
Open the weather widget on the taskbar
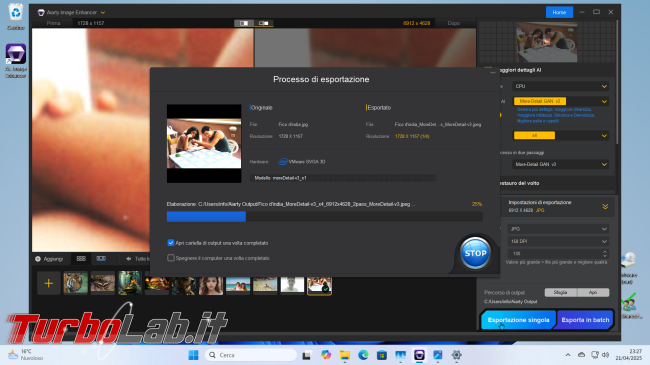[26, 355]
